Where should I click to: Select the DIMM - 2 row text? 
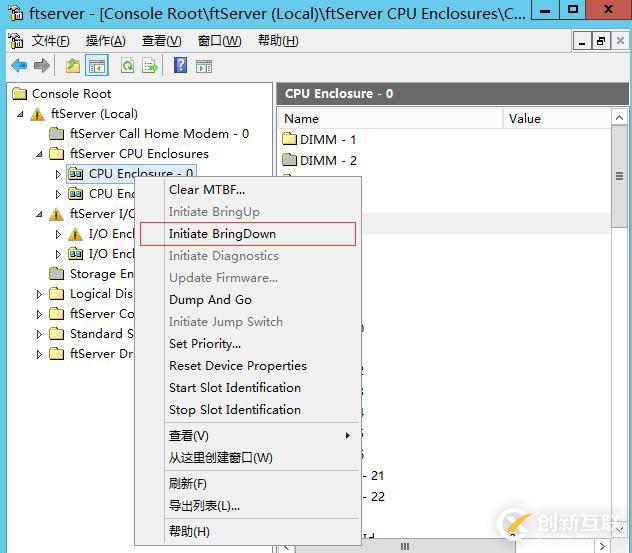click(x=328, y=160)
